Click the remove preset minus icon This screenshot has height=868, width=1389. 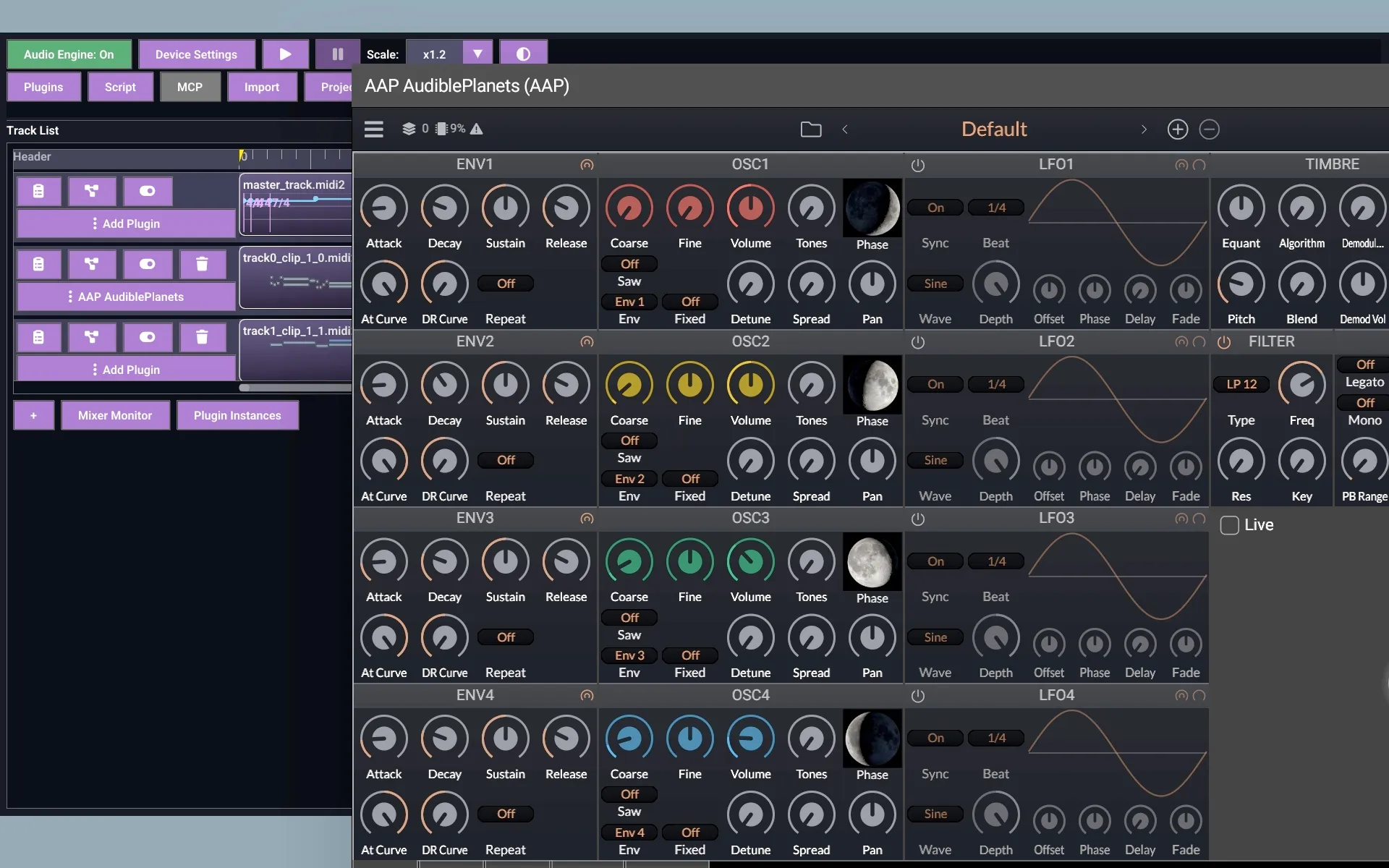(1209, 129)
